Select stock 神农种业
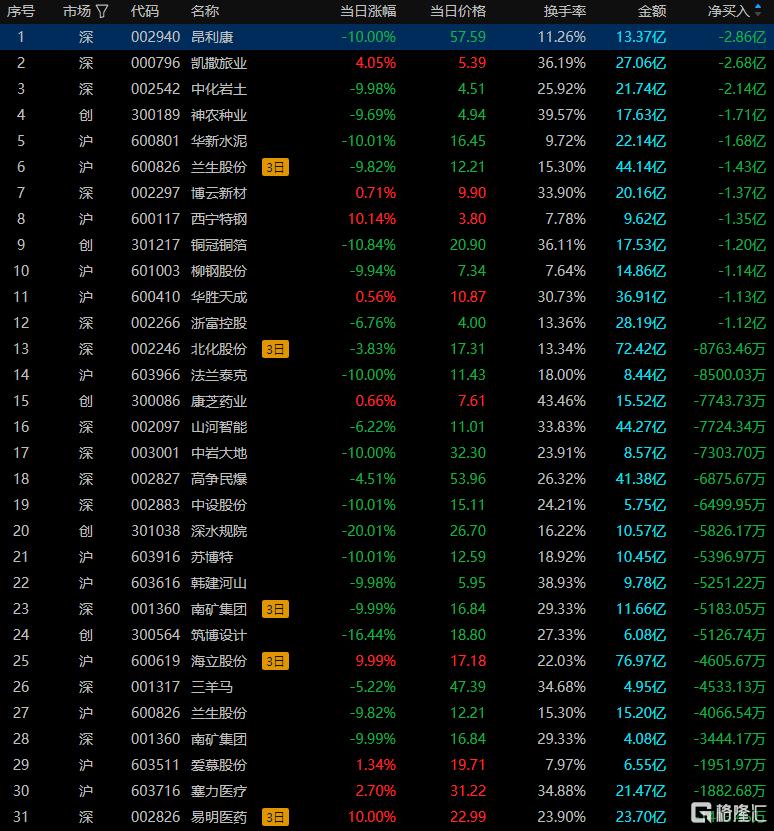 pos(219,115)
